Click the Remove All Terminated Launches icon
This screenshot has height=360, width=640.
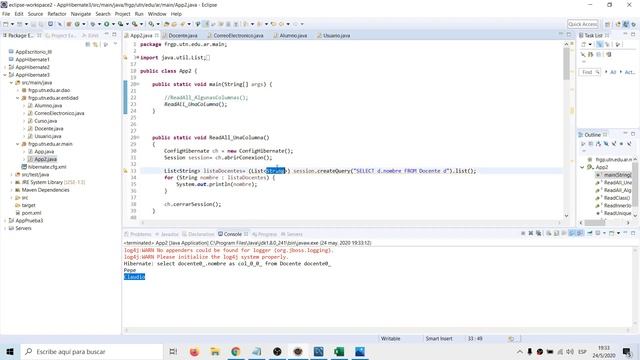(539, 233)
